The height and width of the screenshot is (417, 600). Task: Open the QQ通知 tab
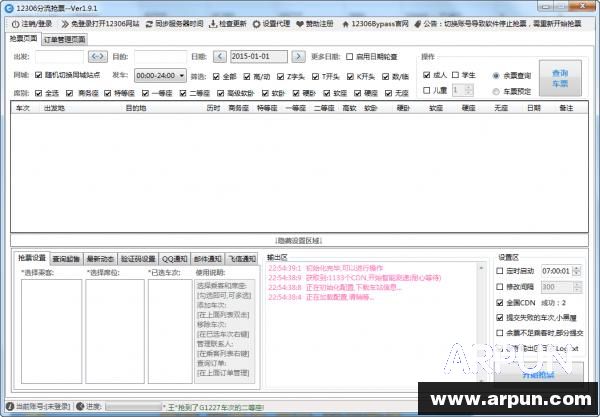point(174,259)
